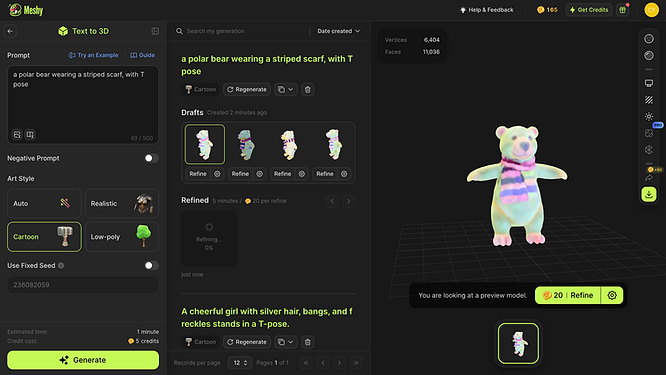Go back using the left arrow icon
Viewport: 666px width, 375px height.
click(x=10, y=31)
